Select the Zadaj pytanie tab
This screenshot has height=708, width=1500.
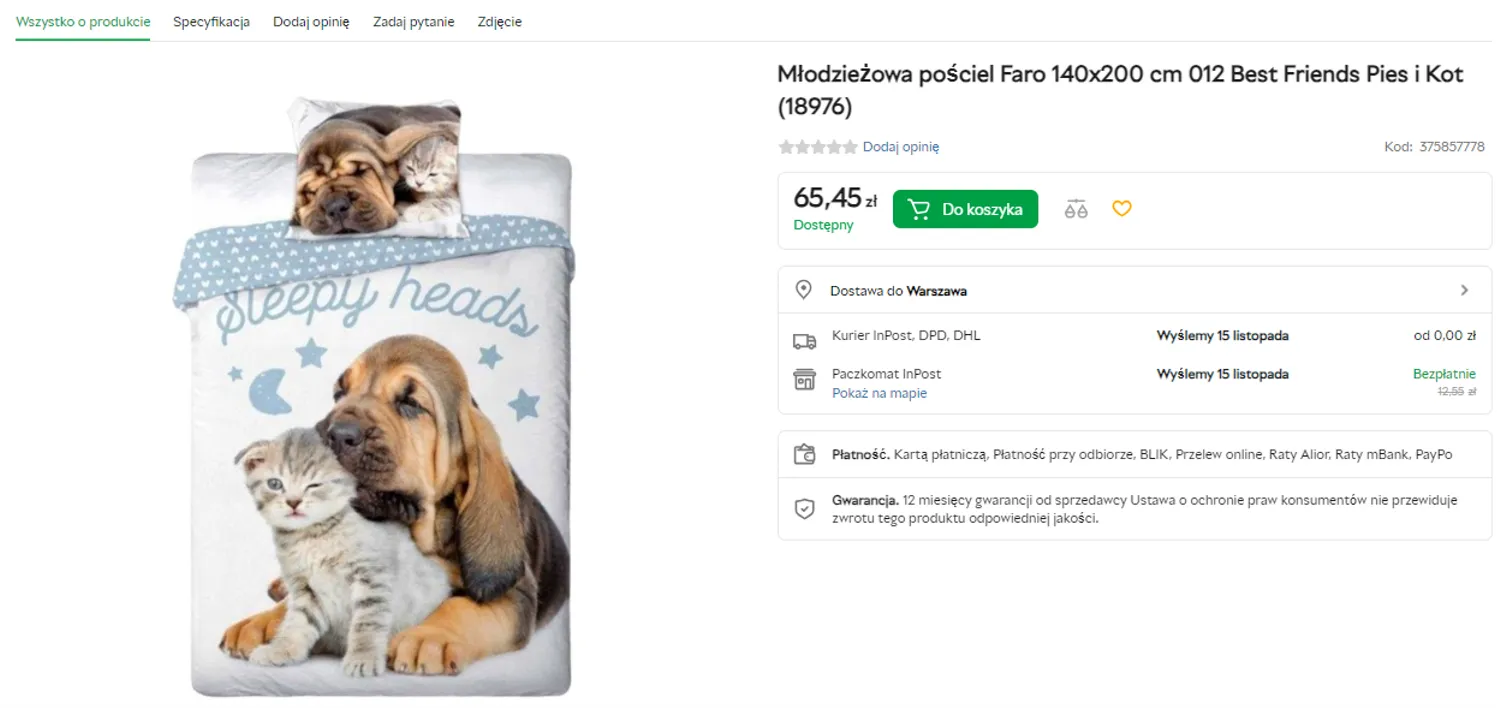click(x=414, y=22)
